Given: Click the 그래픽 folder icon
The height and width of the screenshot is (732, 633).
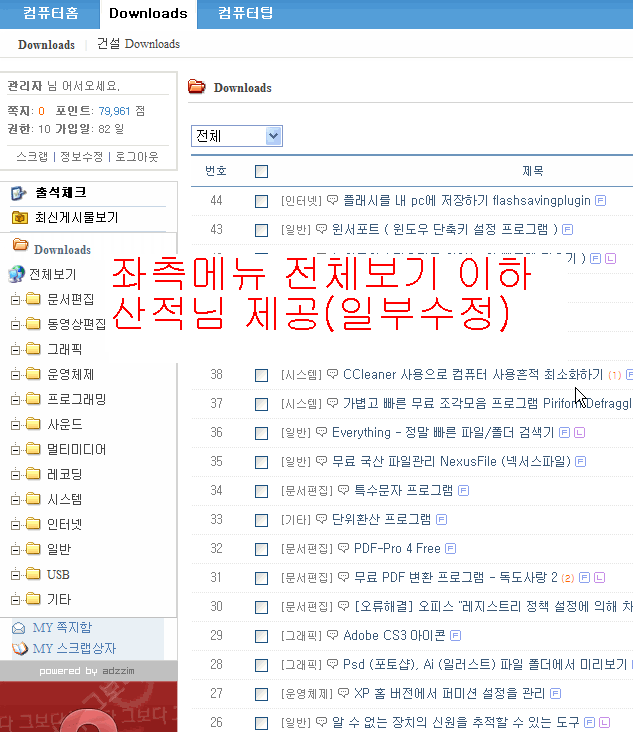Looking at the screenshot, I should point(33,348).
